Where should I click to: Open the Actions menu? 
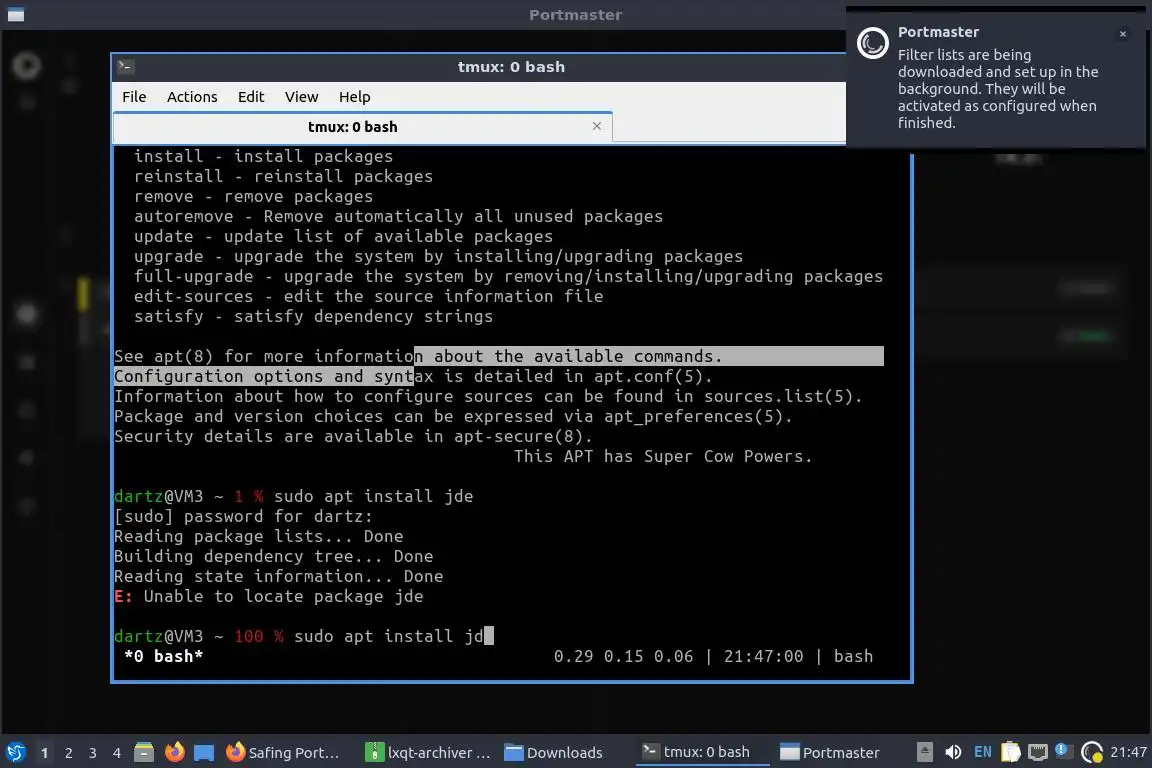coord(192,97)
